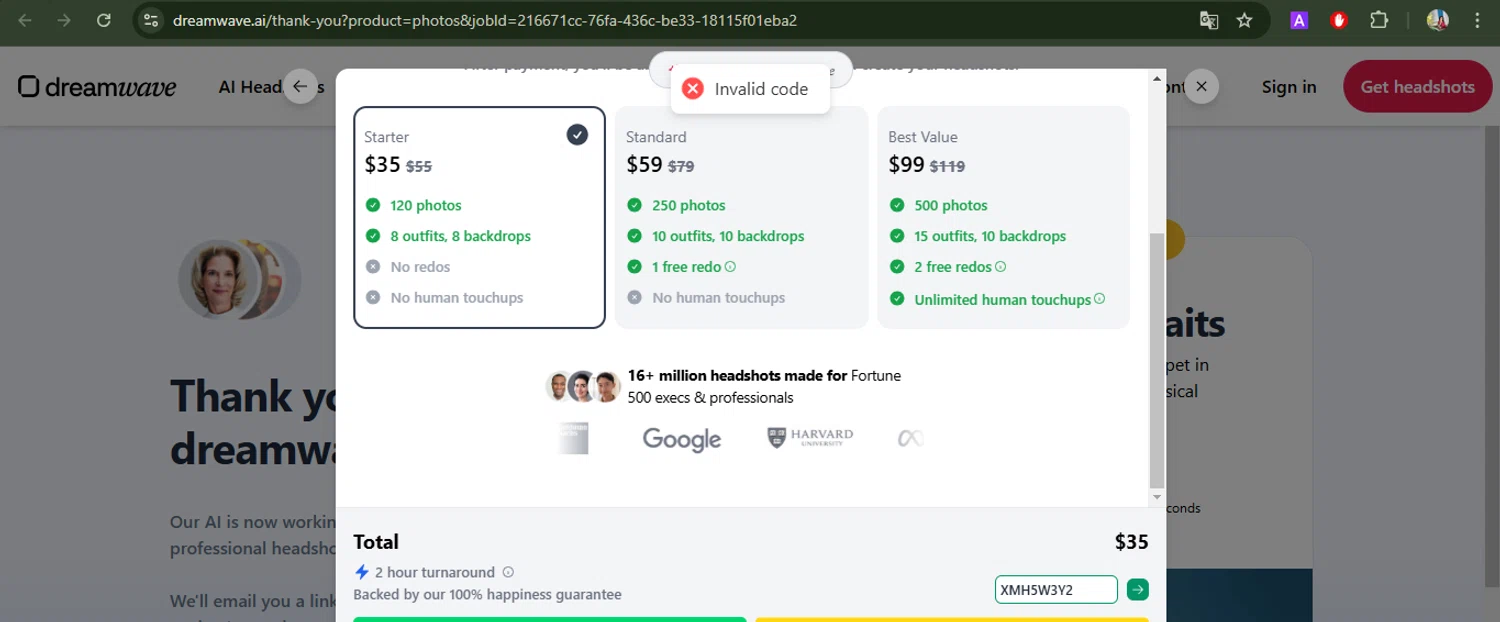Select the Standard $59 plan
The width and height of the screenshot is (1500, 622).
tap(741, 217)
